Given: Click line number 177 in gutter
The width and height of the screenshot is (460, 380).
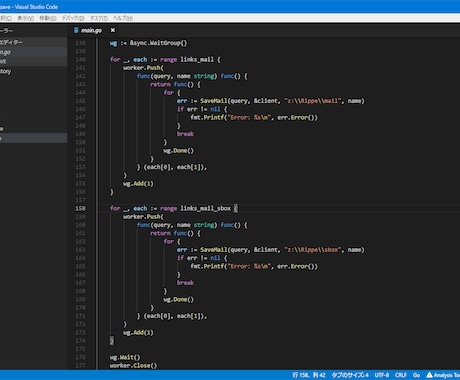Looking at the screenshot, I should point(80,365).
